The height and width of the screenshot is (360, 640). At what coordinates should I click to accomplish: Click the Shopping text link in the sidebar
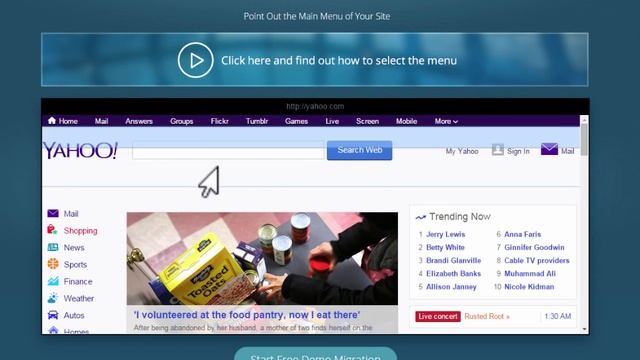coord(80,231)
